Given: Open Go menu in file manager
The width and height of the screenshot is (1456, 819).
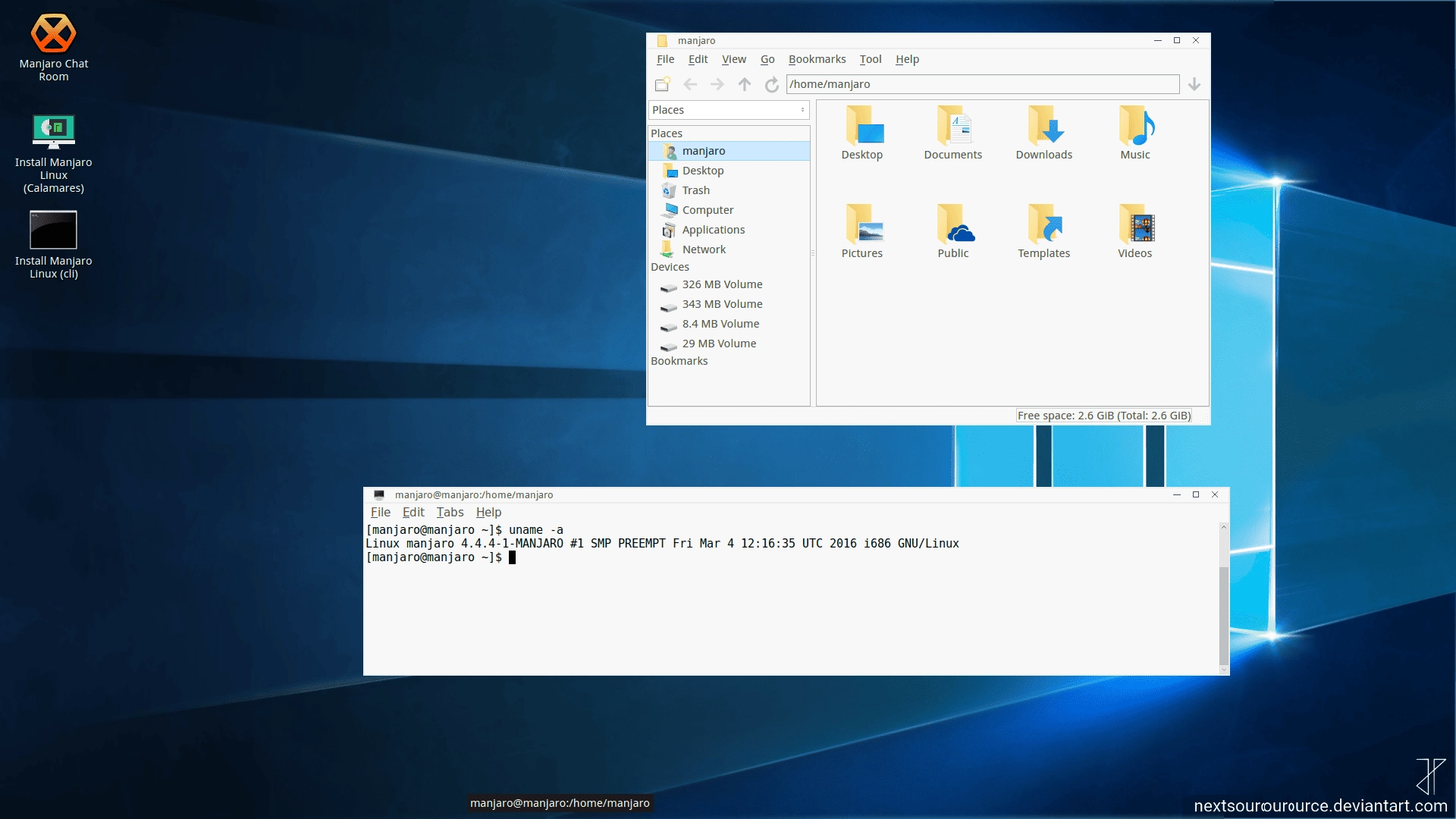Looking at the screenshot, I should tap(767, 59).
